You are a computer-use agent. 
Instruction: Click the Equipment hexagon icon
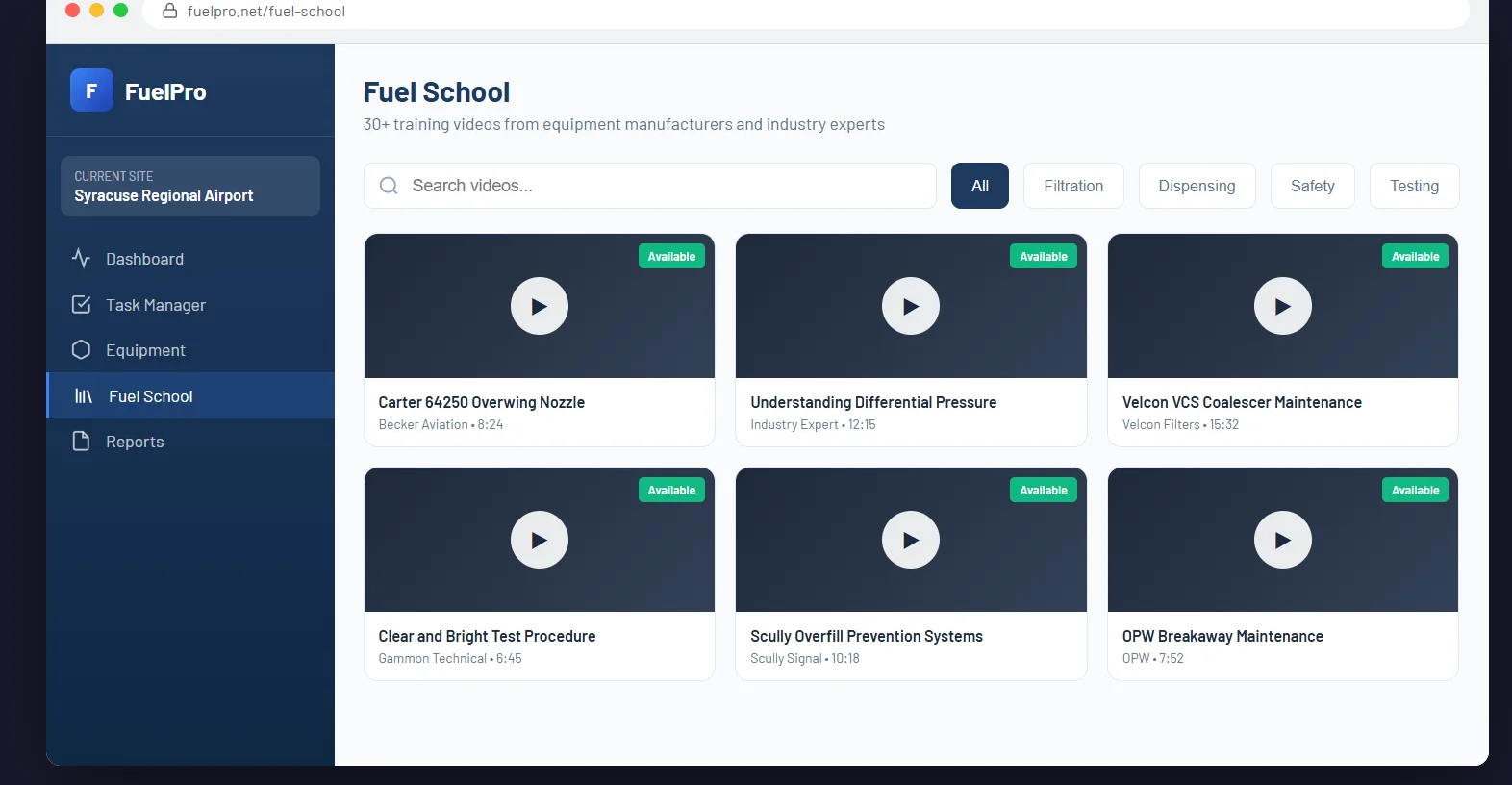81,350
